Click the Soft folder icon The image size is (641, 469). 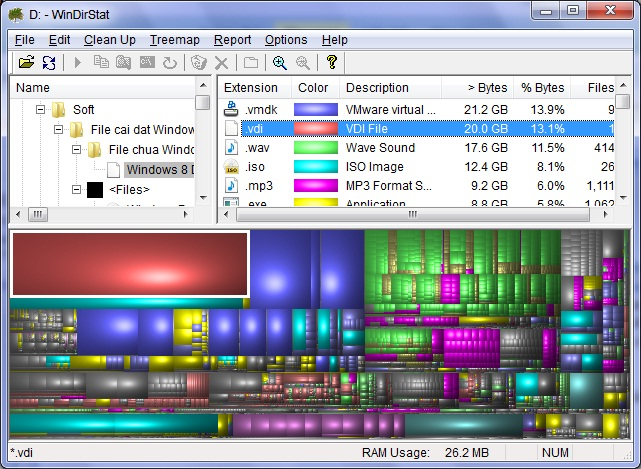(58, 110)
